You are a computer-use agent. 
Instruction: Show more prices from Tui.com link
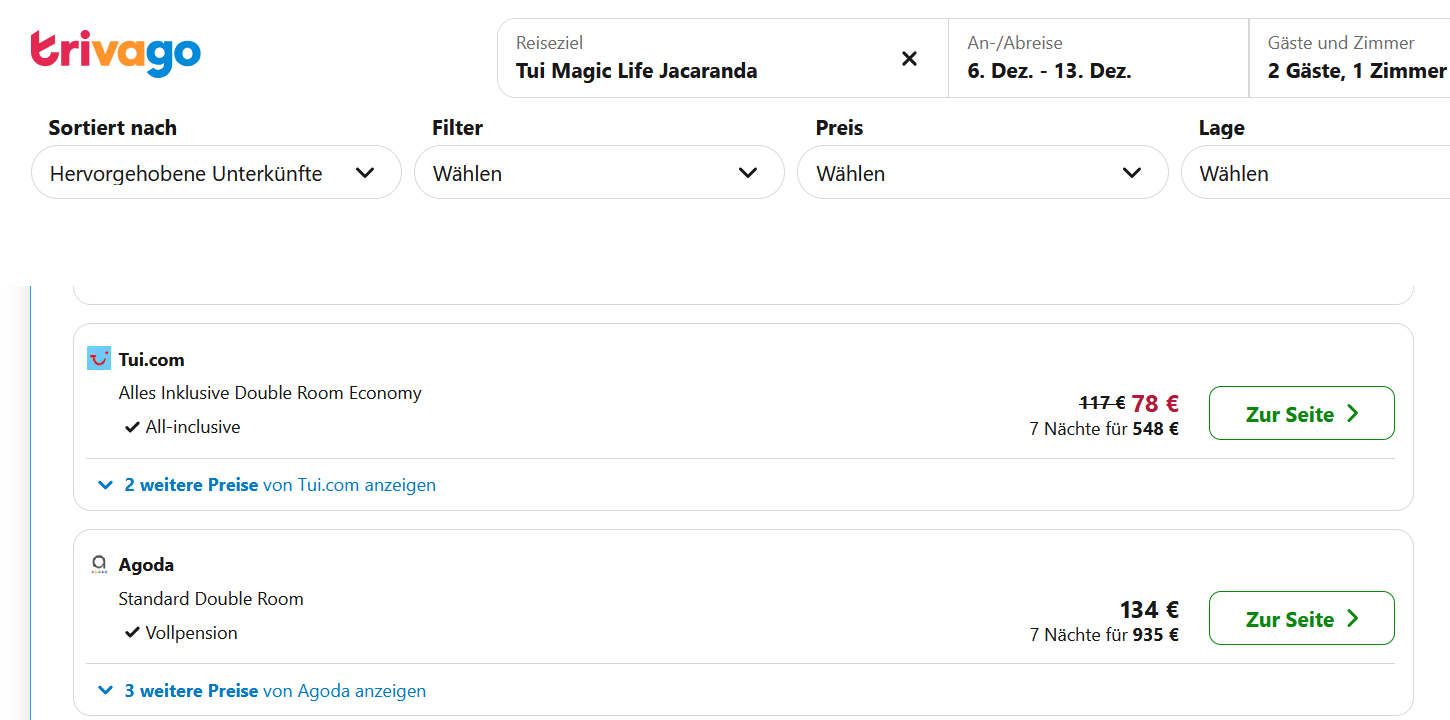coord(280,485)
